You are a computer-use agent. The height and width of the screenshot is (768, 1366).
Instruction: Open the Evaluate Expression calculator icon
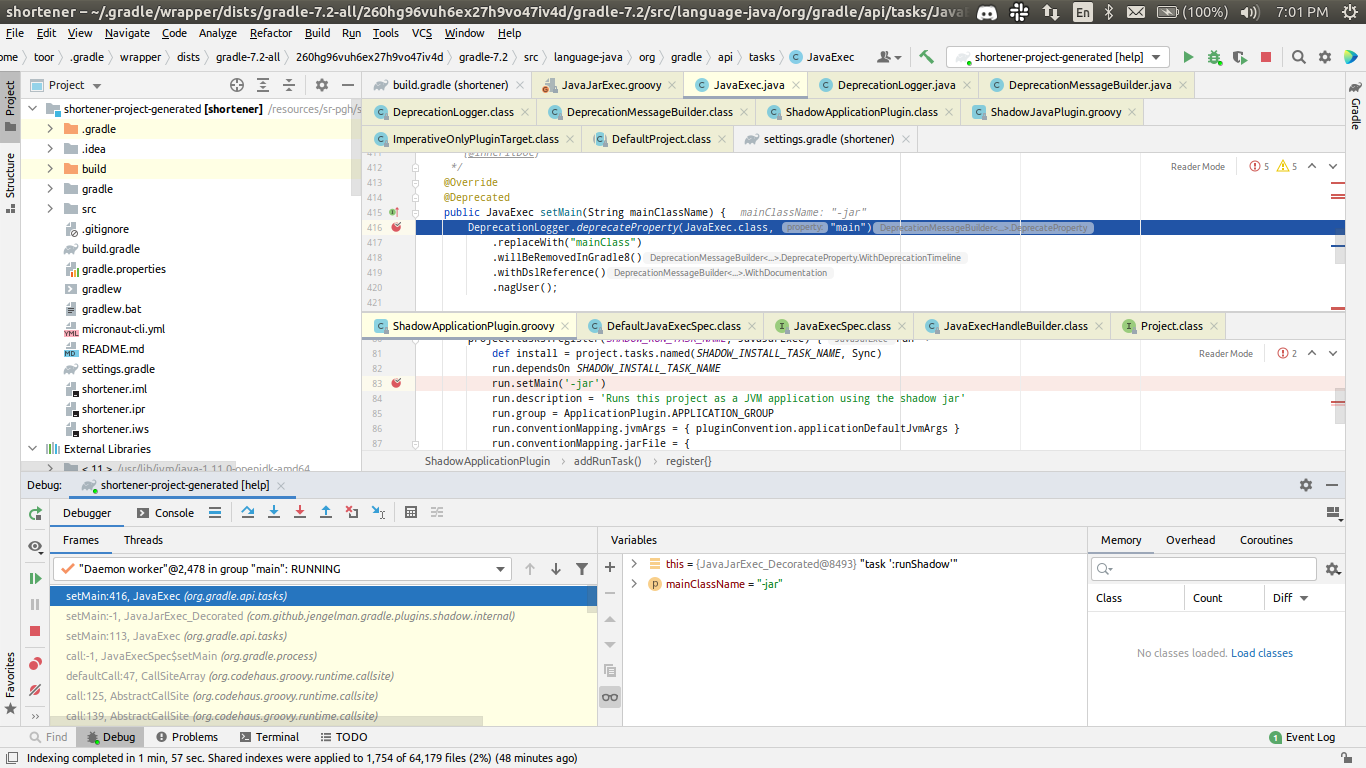coord(410,512)
